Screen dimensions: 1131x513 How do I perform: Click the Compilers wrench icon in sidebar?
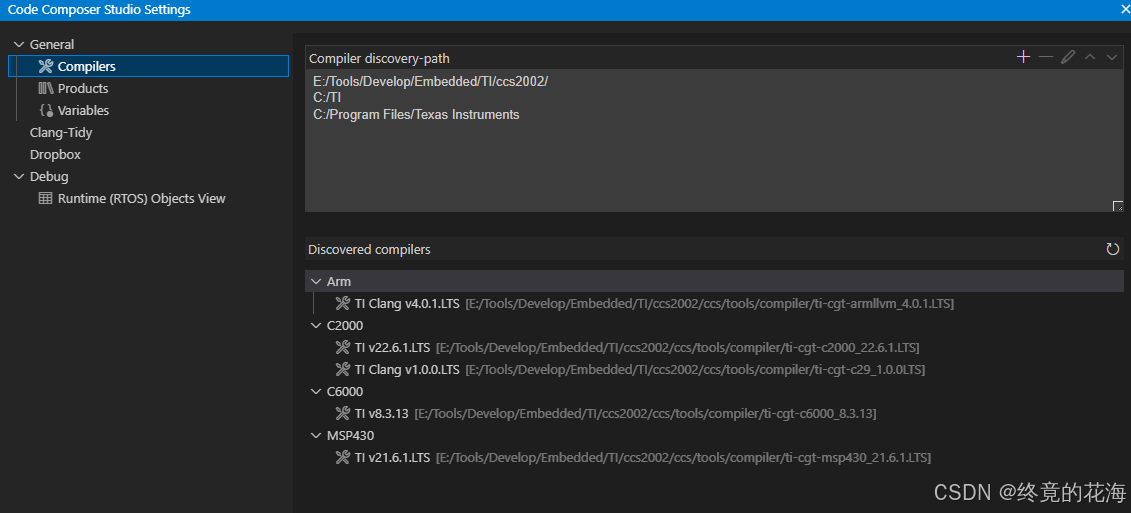click(45, 66)
